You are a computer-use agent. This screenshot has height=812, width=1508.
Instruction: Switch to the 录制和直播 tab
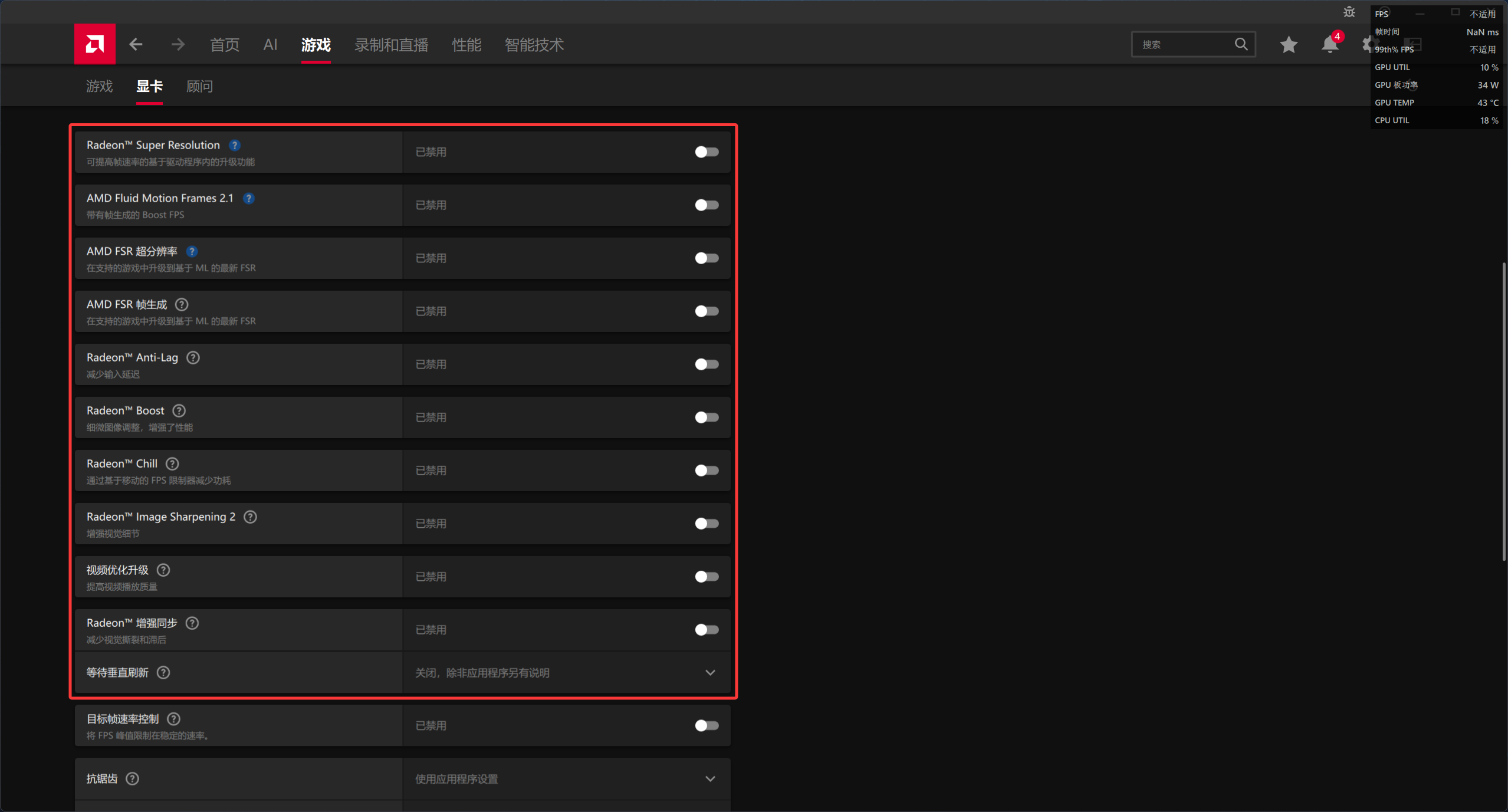click(392, 45)
